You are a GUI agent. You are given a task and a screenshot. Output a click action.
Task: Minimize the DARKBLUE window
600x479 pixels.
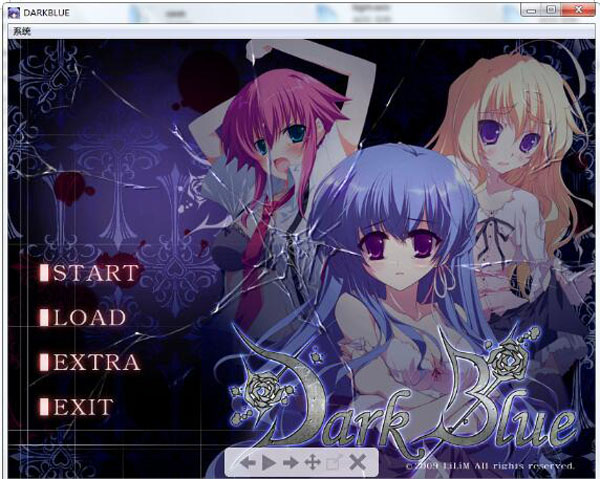532,10
